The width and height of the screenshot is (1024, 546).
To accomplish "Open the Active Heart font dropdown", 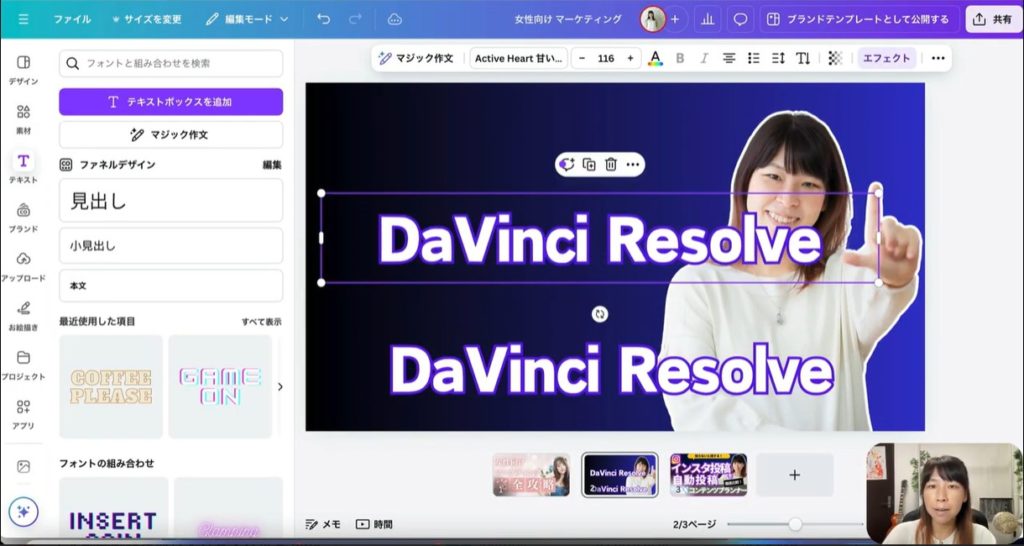I will (519, 58).
